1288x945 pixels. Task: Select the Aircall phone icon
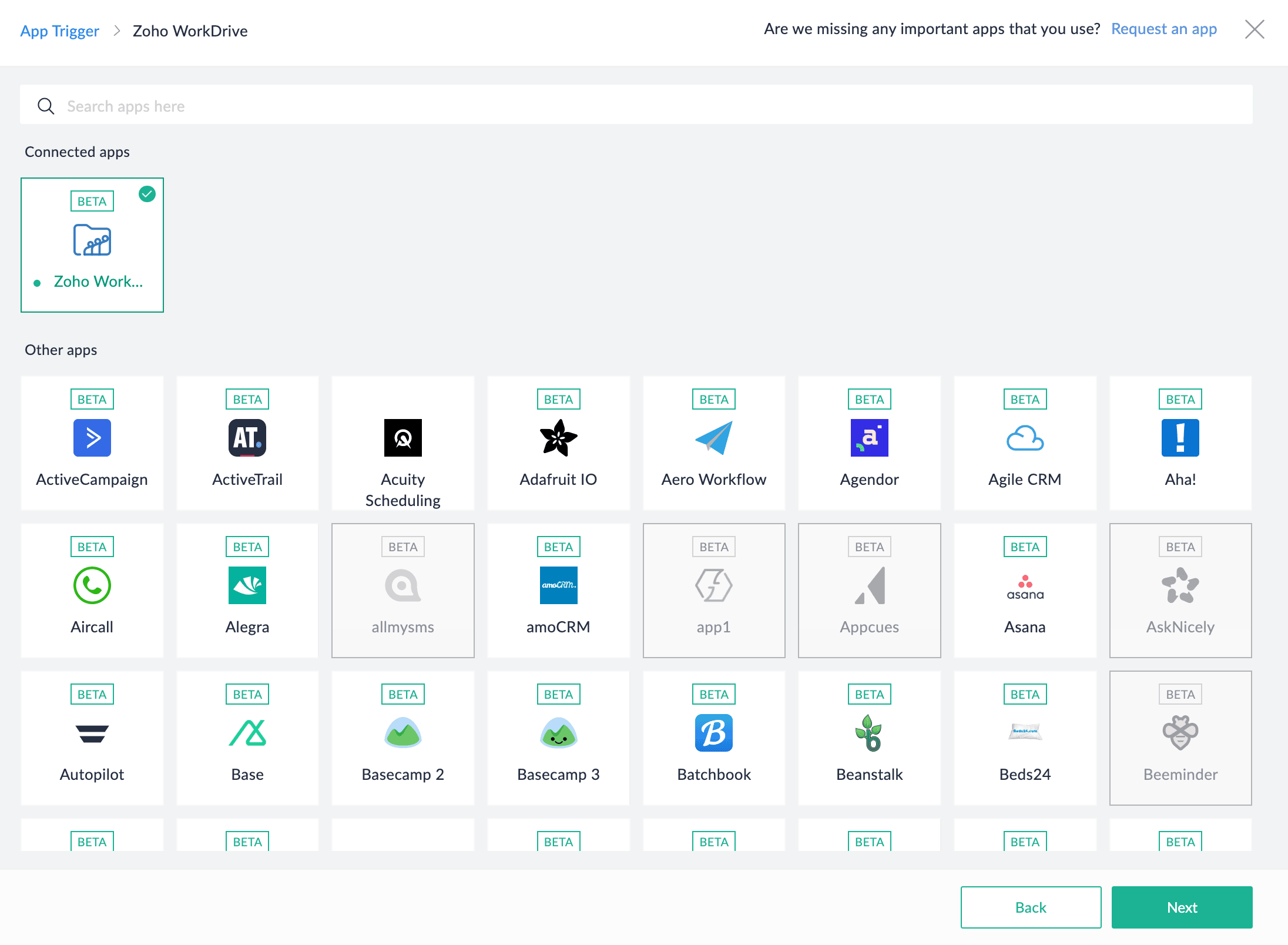pos(92,585)
